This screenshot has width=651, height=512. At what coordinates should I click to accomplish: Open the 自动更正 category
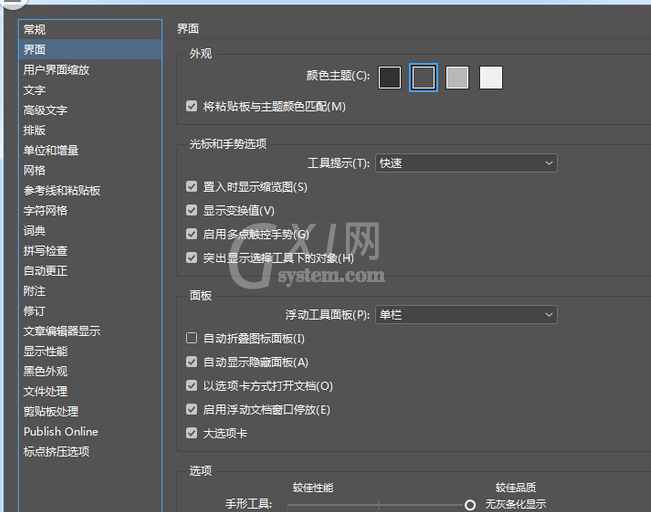[x=90, y=271]
